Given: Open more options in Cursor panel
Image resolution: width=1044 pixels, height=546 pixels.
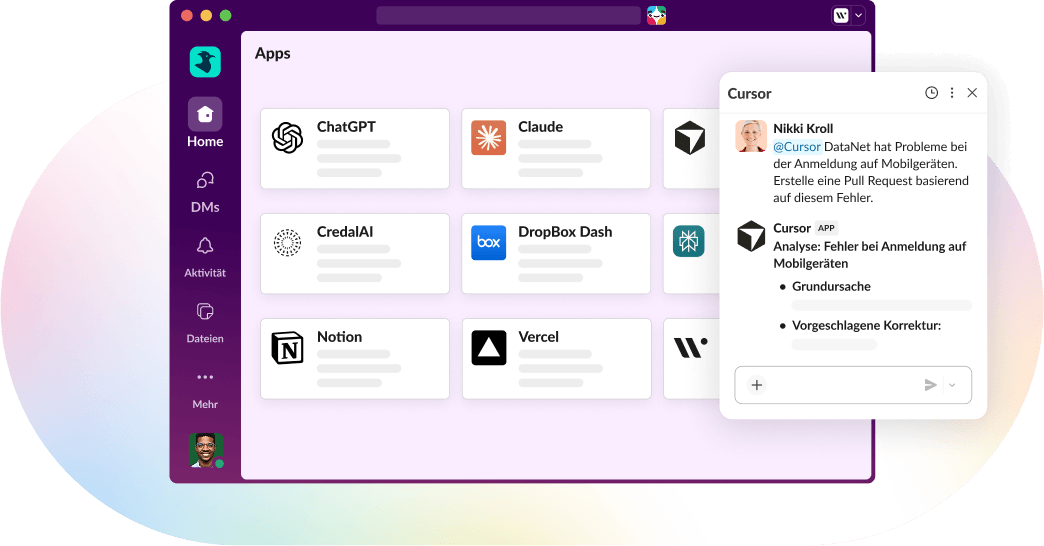Looking at the screenshot, I should (952, 93).
